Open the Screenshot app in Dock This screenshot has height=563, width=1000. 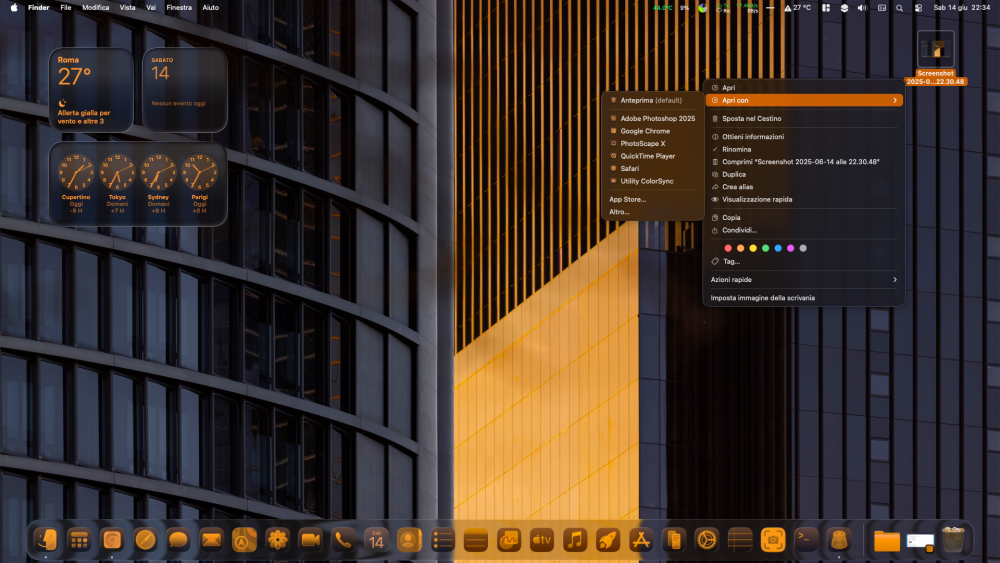tap(773, 540)
